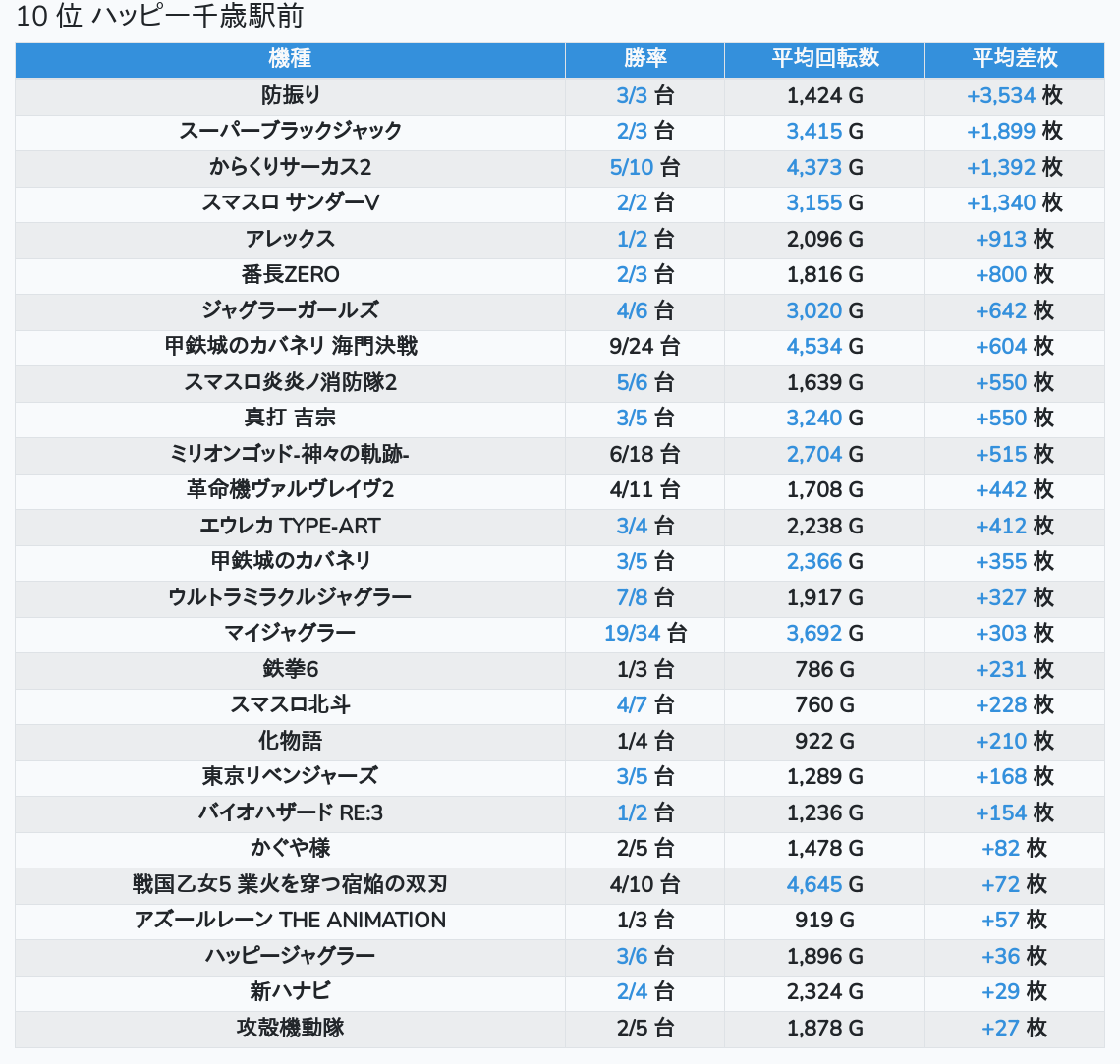This screenshot has width=1120, height=1064.
Task: Select the ジャグラーガールズ row name
Action: (290, 310)
